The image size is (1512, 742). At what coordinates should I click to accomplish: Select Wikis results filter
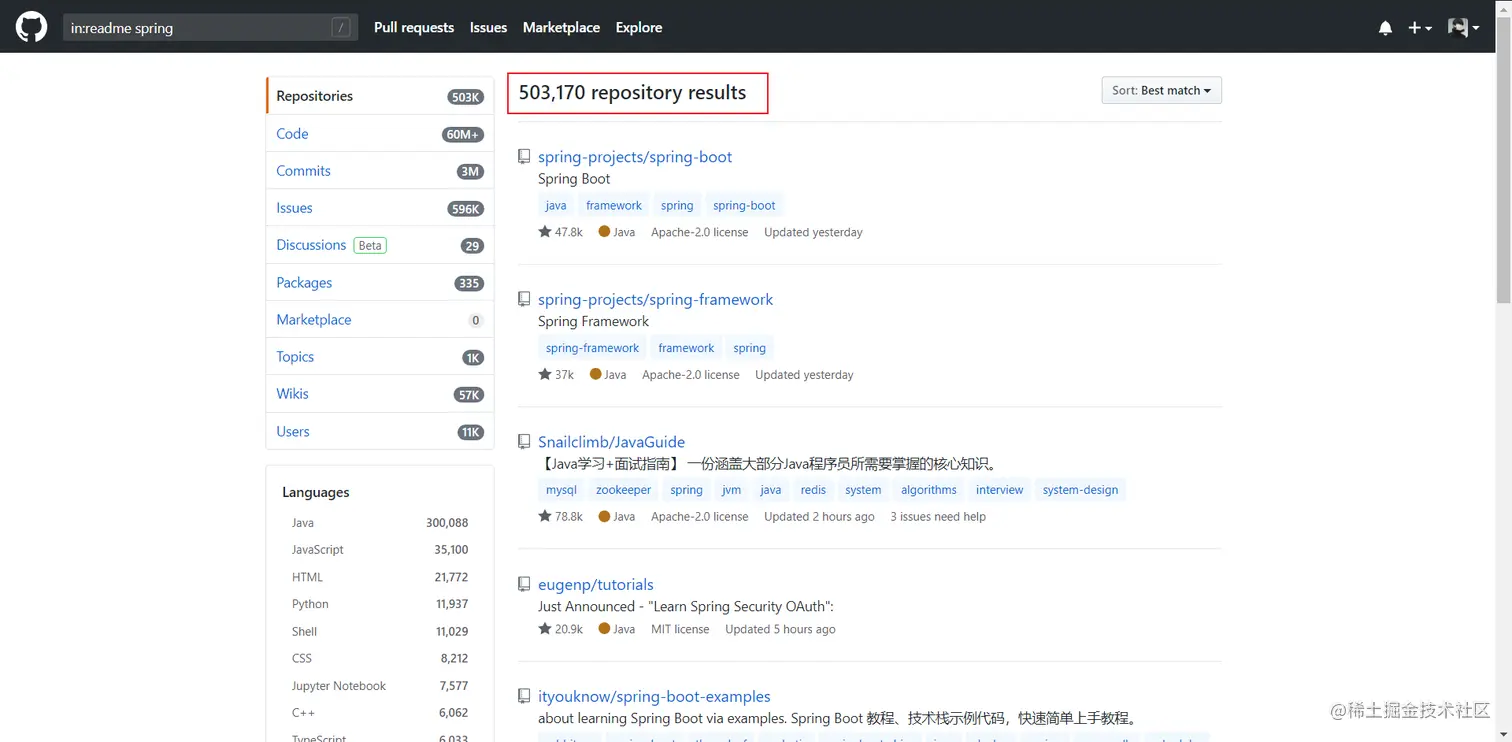[380, 394]
